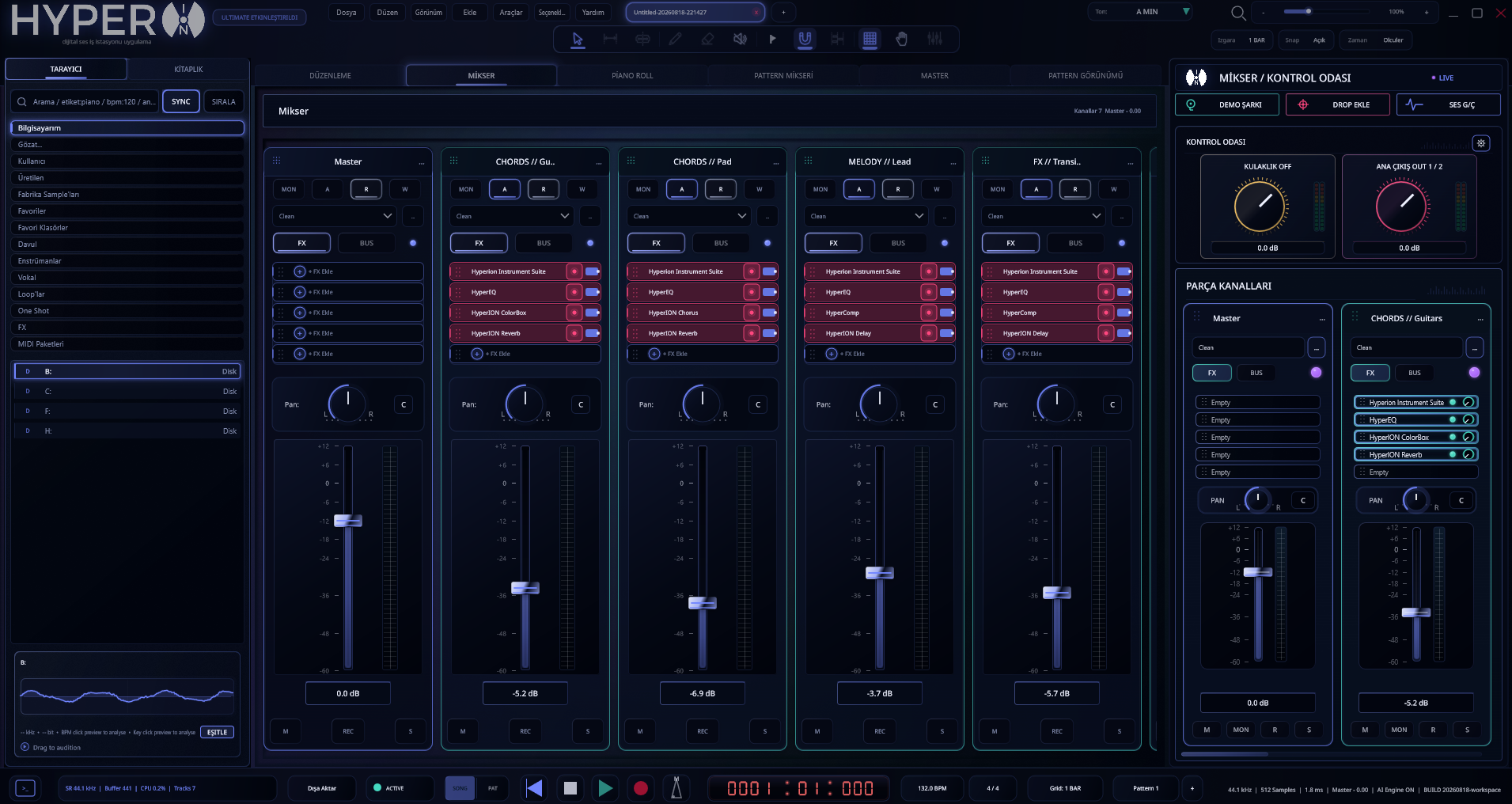Open the search magnifier icon at top
This screenshot has height=804, width=1512.
tap(1238, 13)
